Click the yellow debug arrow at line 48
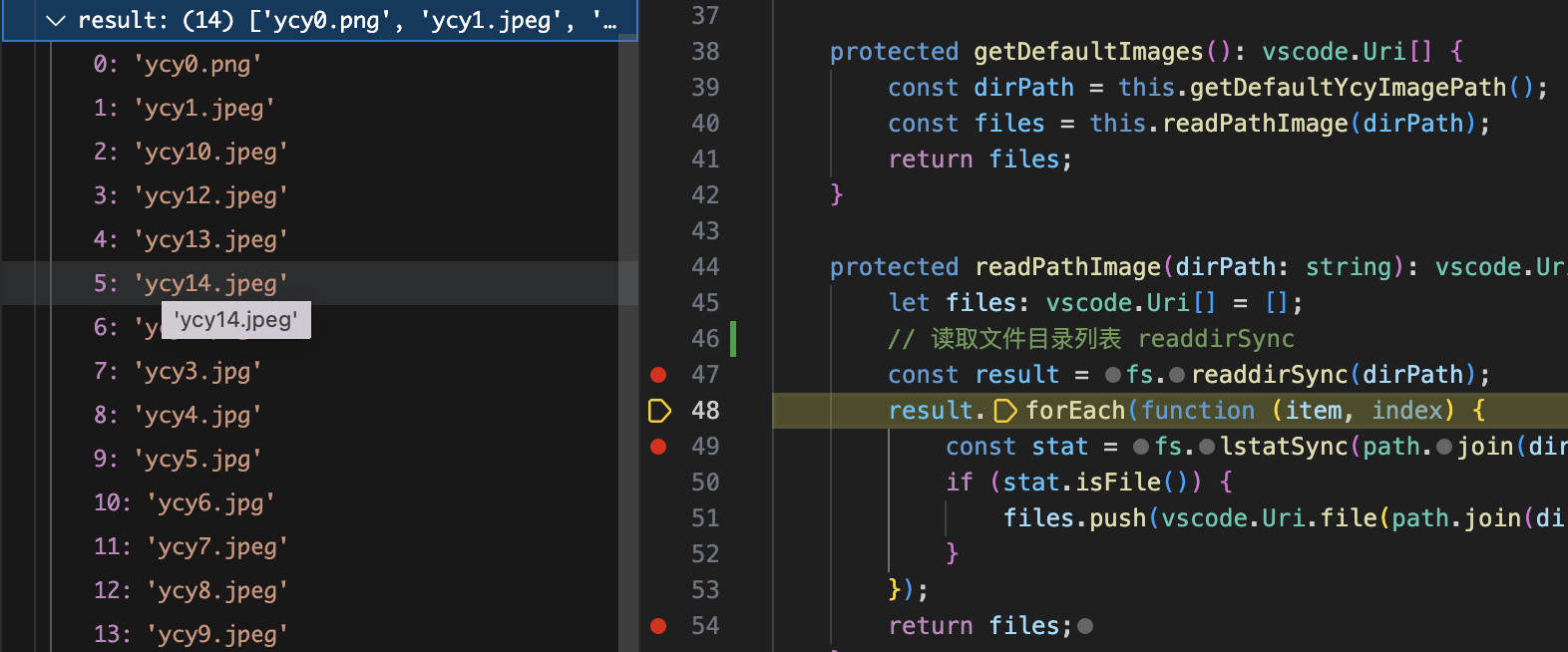The image size is (1568, 652). 659,411
